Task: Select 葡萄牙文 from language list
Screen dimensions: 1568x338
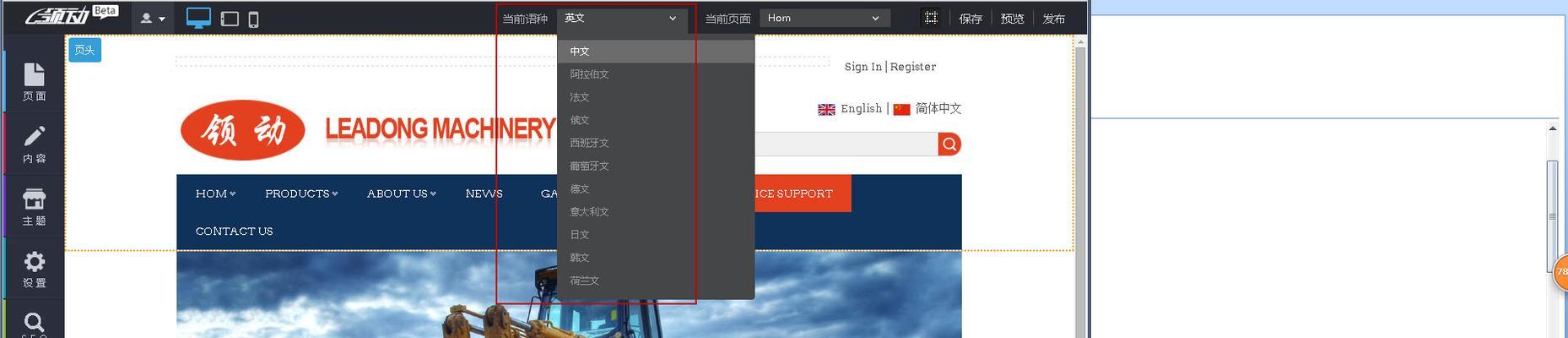Action: click(655, 166)
